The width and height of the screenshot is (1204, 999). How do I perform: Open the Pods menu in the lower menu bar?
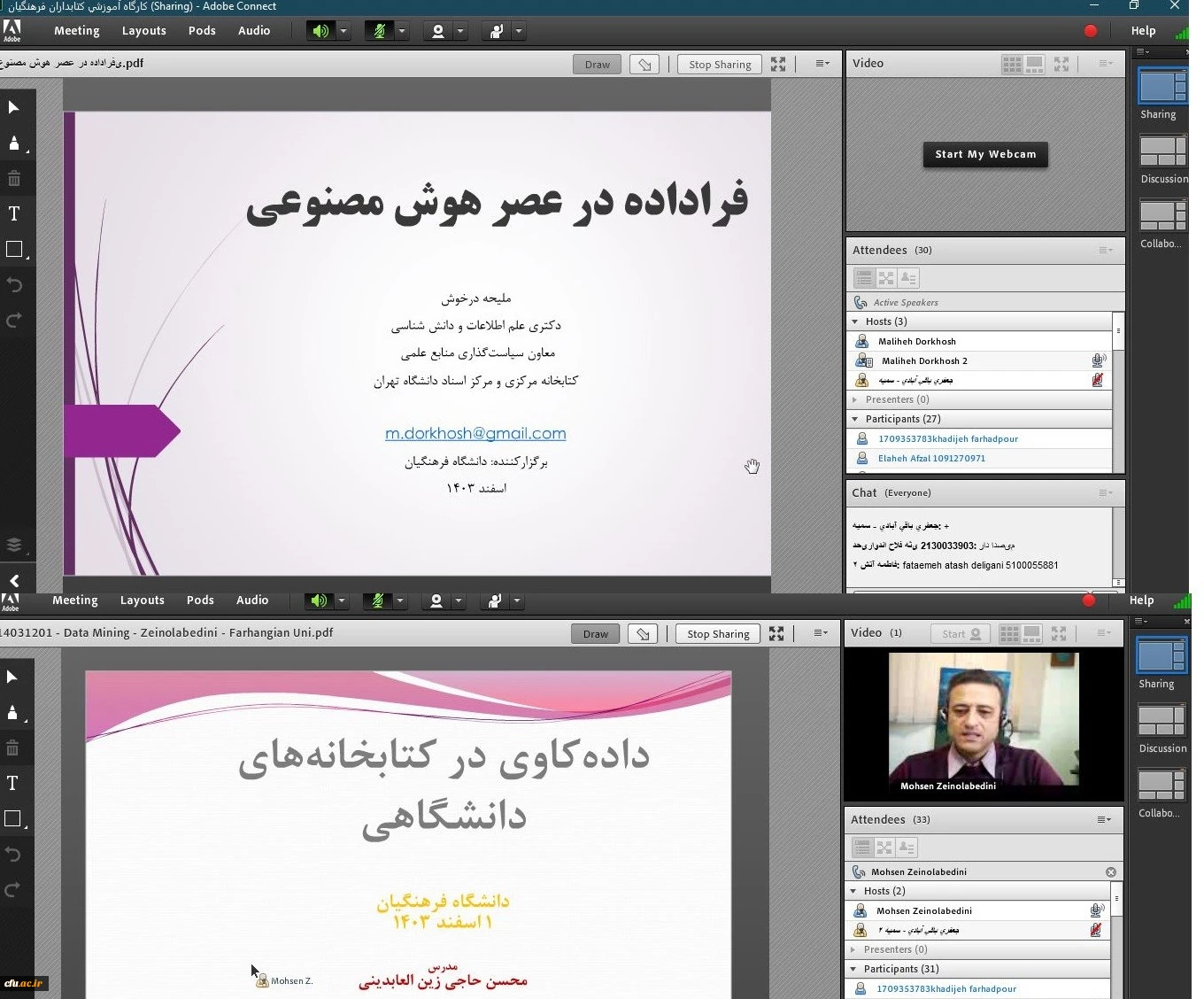pos(200,600)
